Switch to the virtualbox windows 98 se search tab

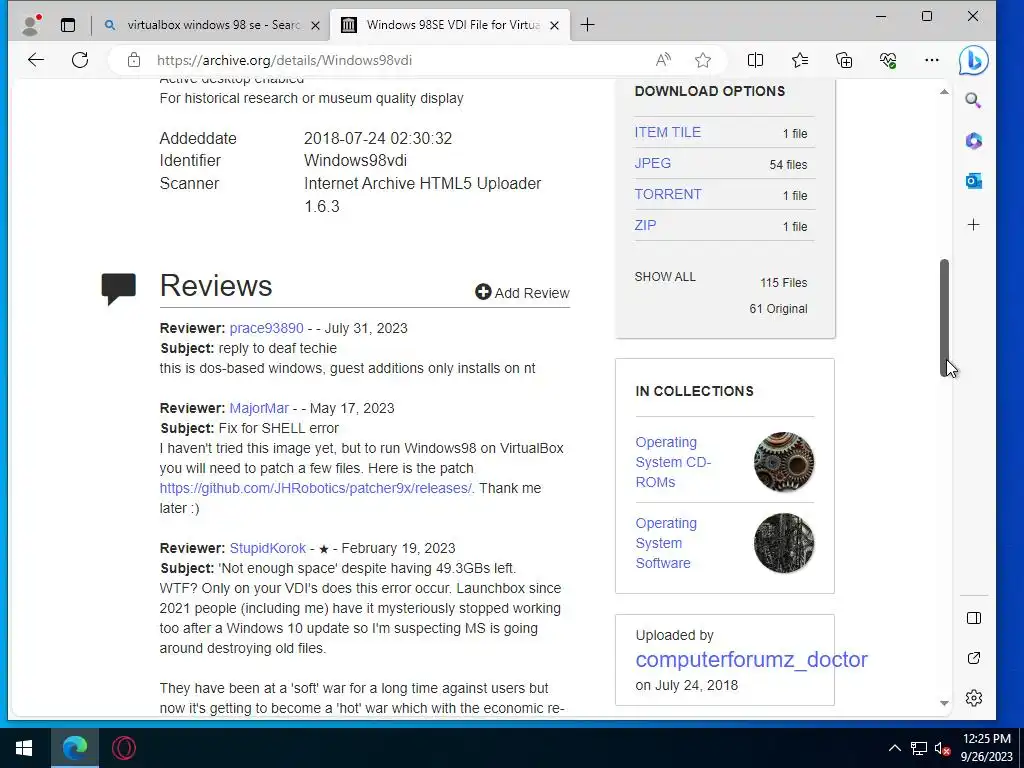(x=211, y=25)
